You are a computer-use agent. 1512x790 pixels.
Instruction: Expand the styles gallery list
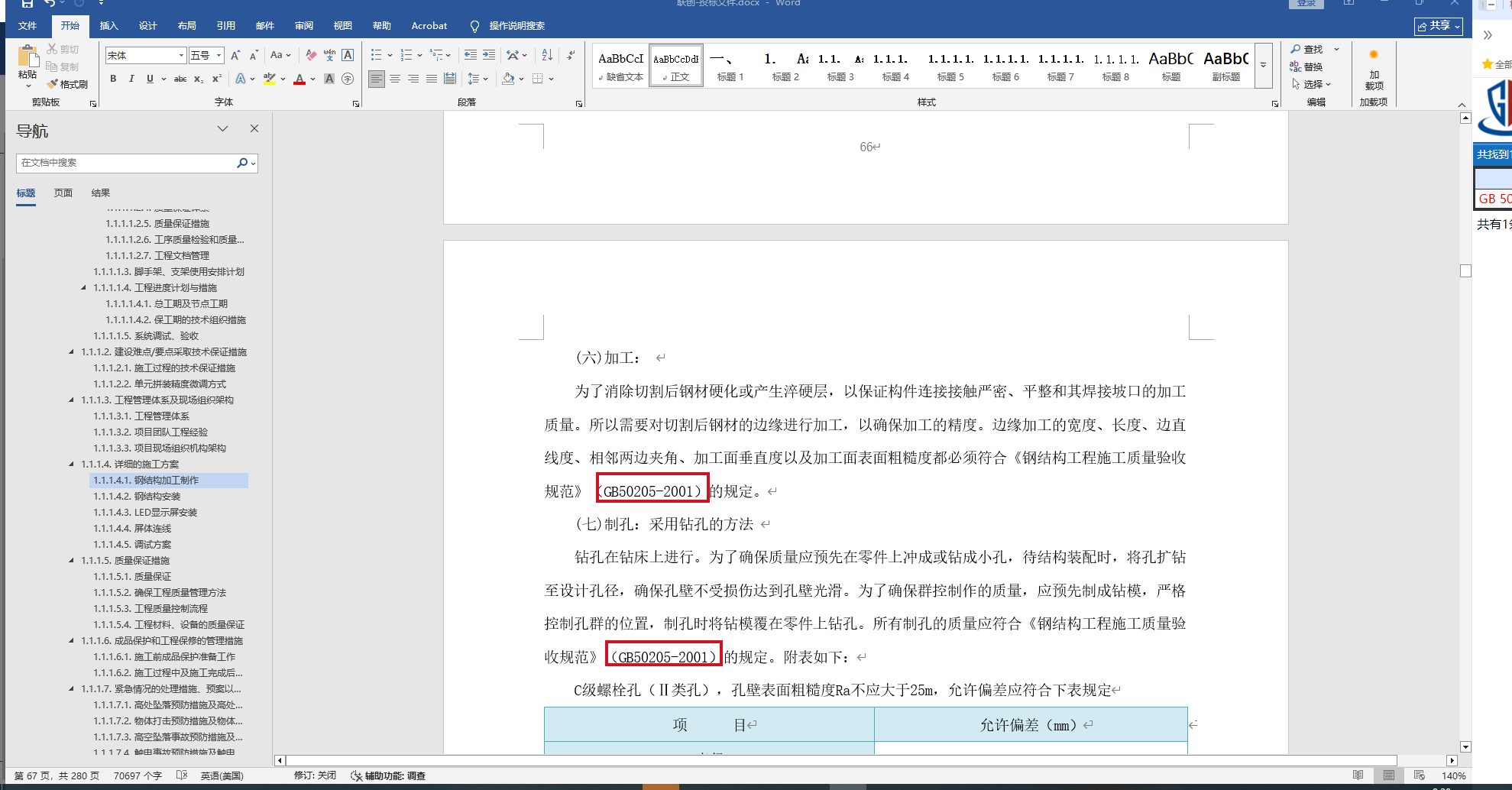[x=1264, y=66]
